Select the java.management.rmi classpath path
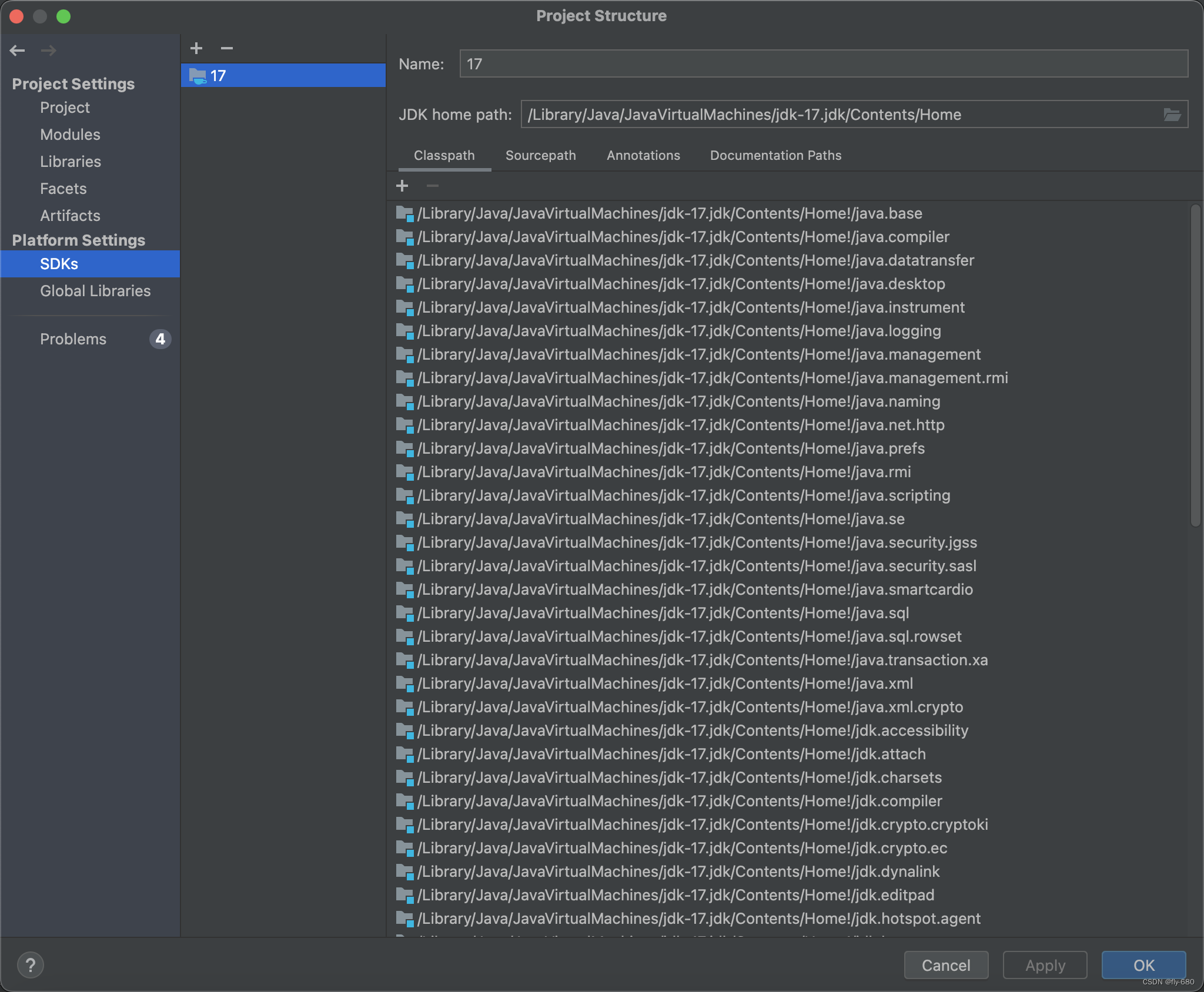The width and height of the screenshot is (1204, 992). click(x=713, y=378)
